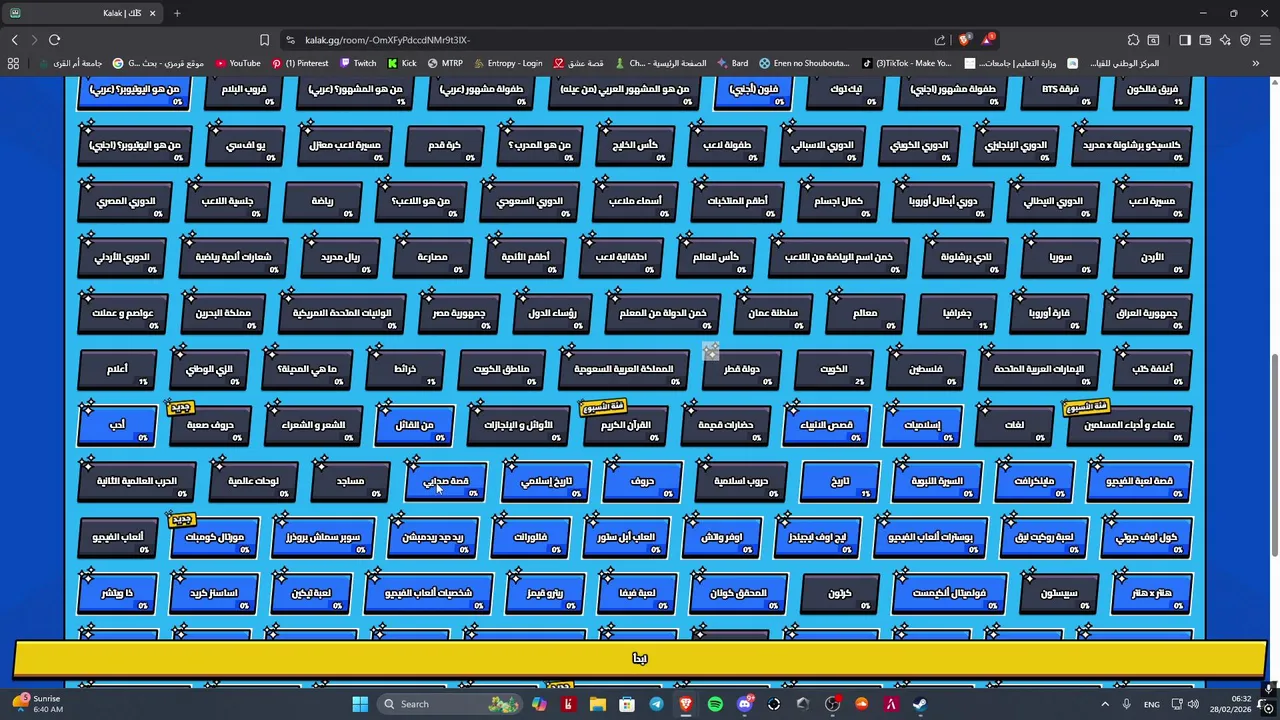Viewport: 1280px width, 720px height.
Task: Open Microsoft Store from the taskbar
Action: (x=626, y=704)
